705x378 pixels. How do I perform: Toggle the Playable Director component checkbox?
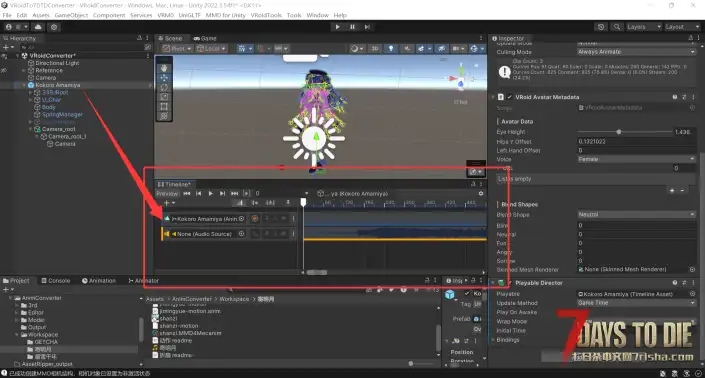point(509,283)
